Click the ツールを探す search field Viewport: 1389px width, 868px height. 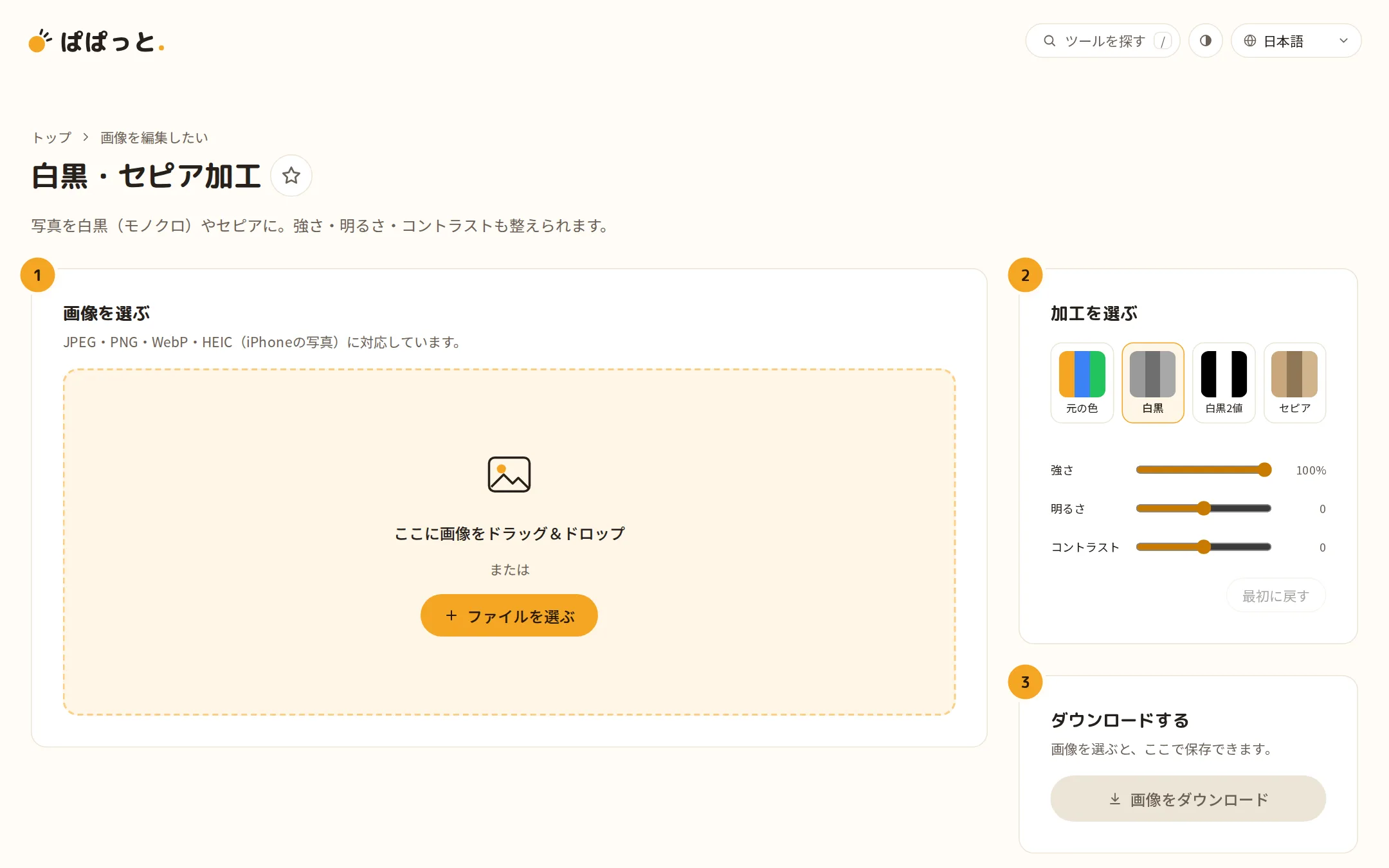(1102, 41)
